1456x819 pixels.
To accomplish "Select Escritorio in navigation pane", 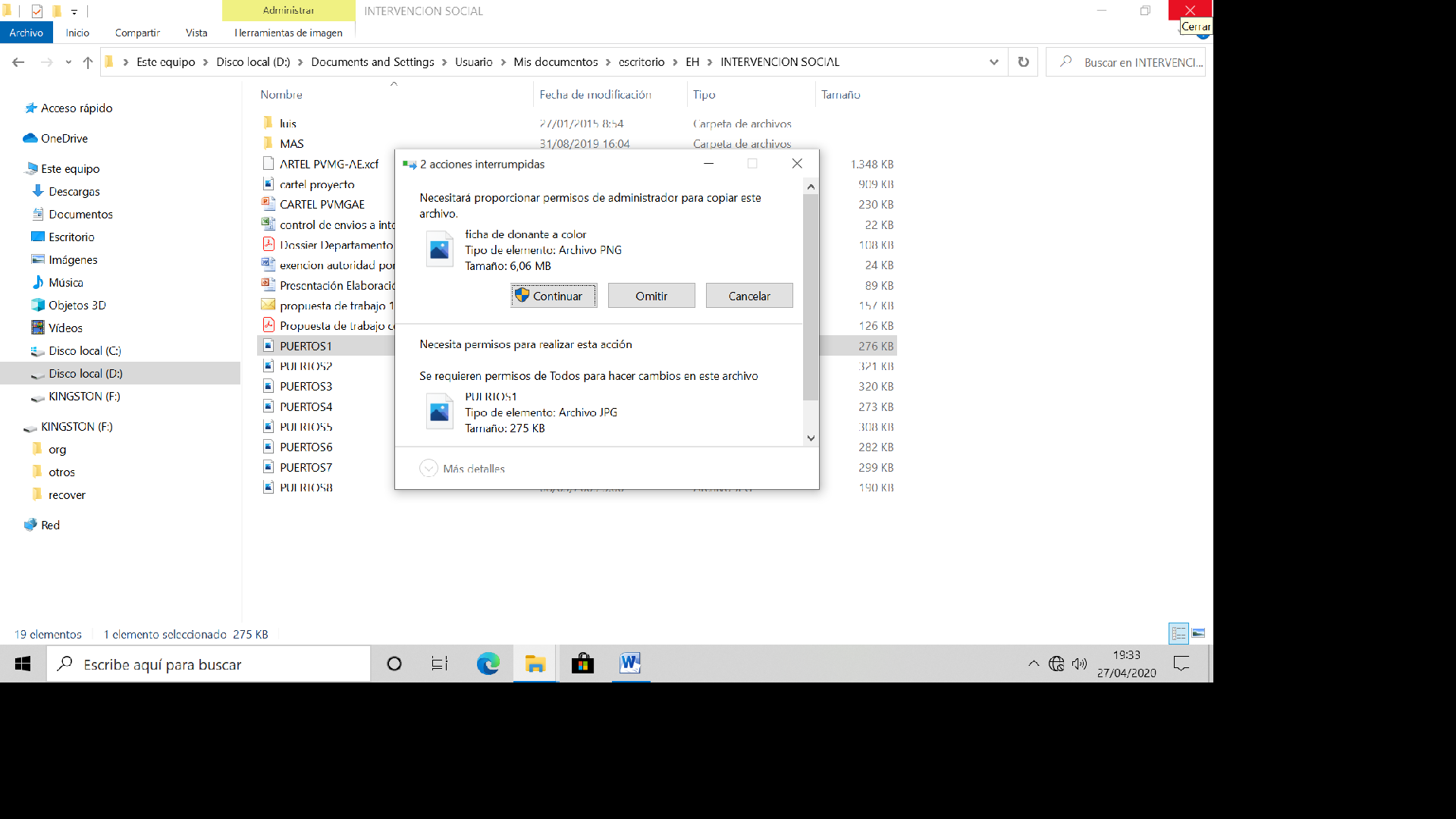I will pos(71,237).
